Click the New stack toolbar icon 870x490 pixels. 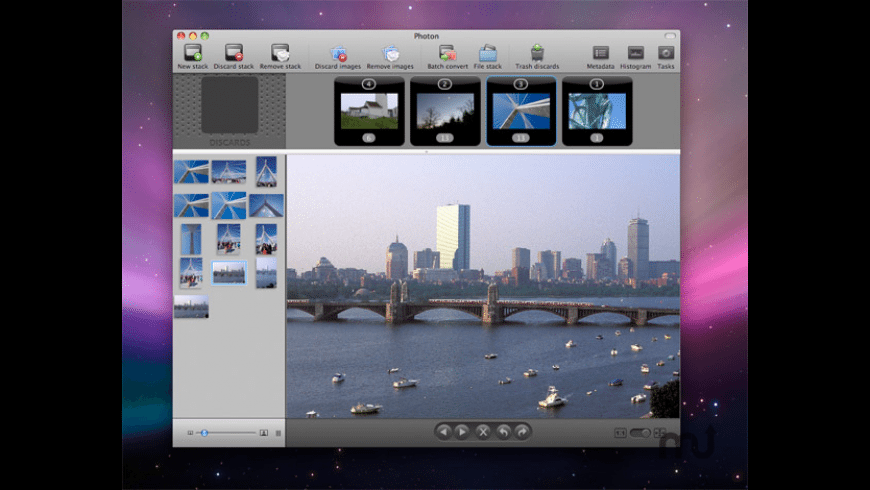[193, 53]
